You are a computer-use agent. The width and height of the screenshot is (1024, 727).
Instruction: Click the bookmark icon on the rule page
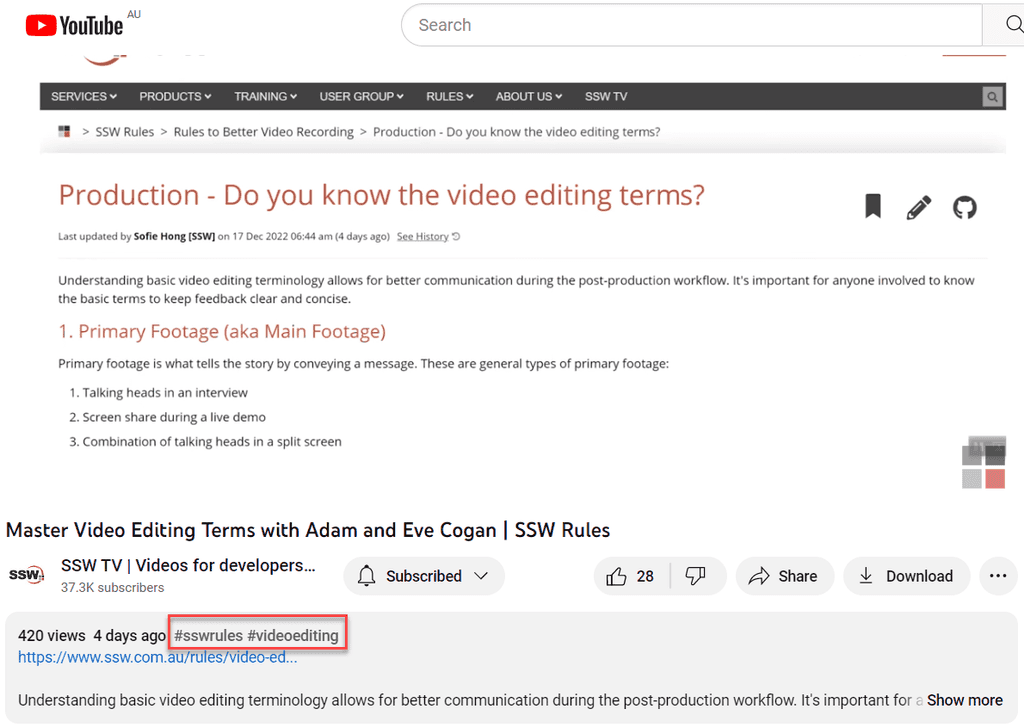coord(872,206)
